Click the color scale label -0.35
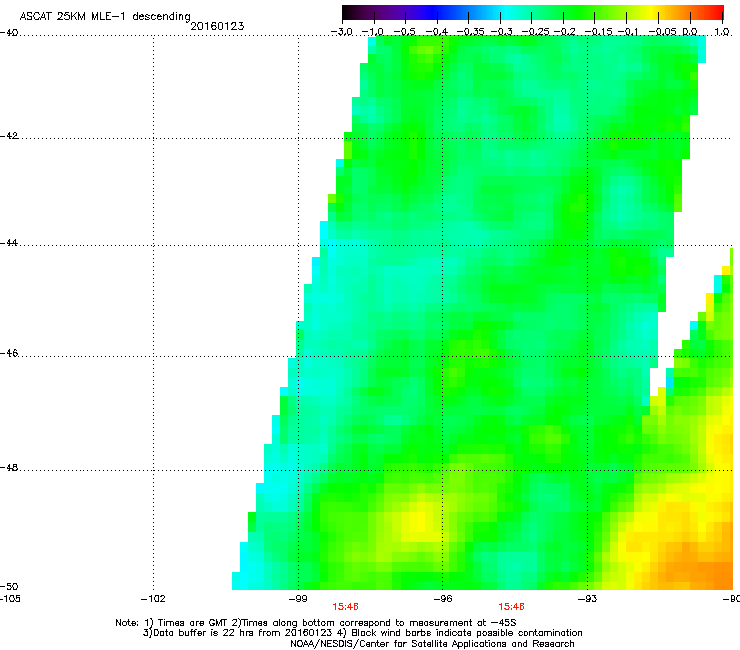This screenshot has height=650, width=740. point(471,32)
